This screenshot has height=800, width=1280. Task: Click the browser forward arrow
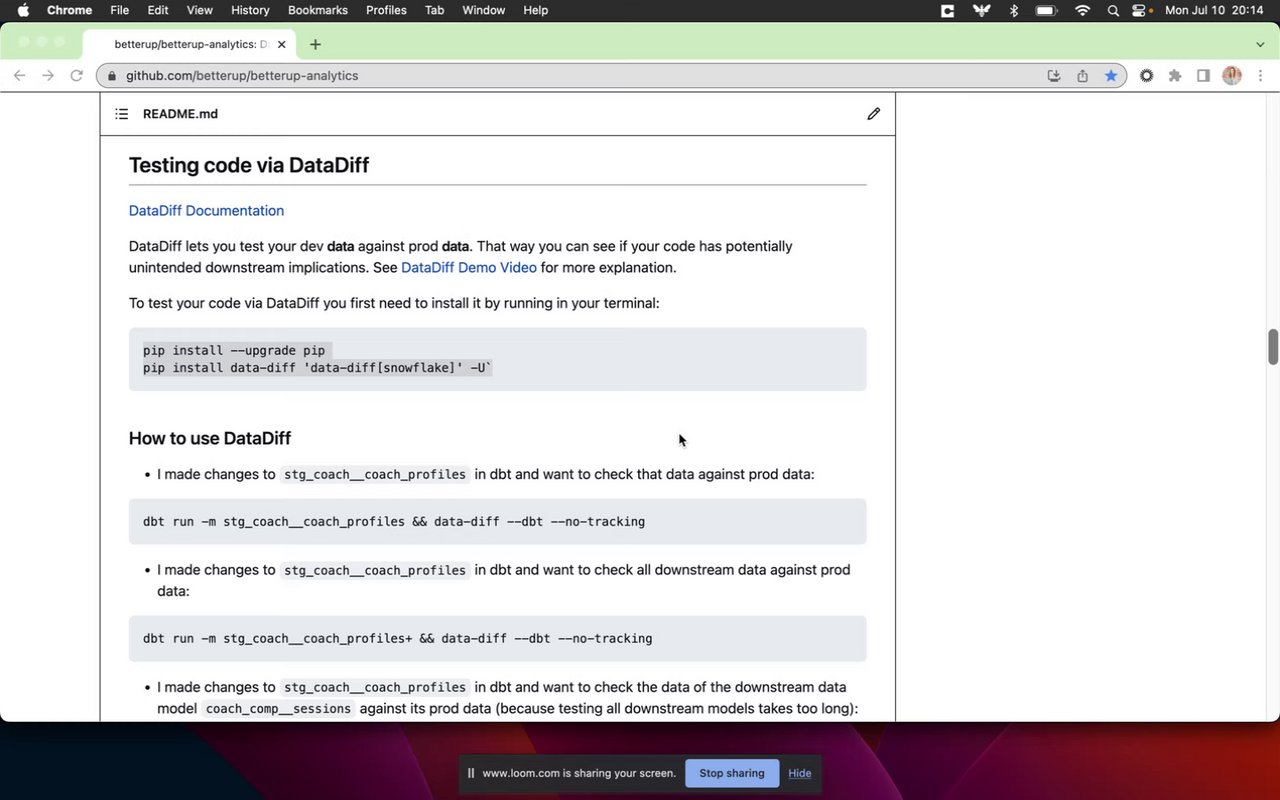47,76
